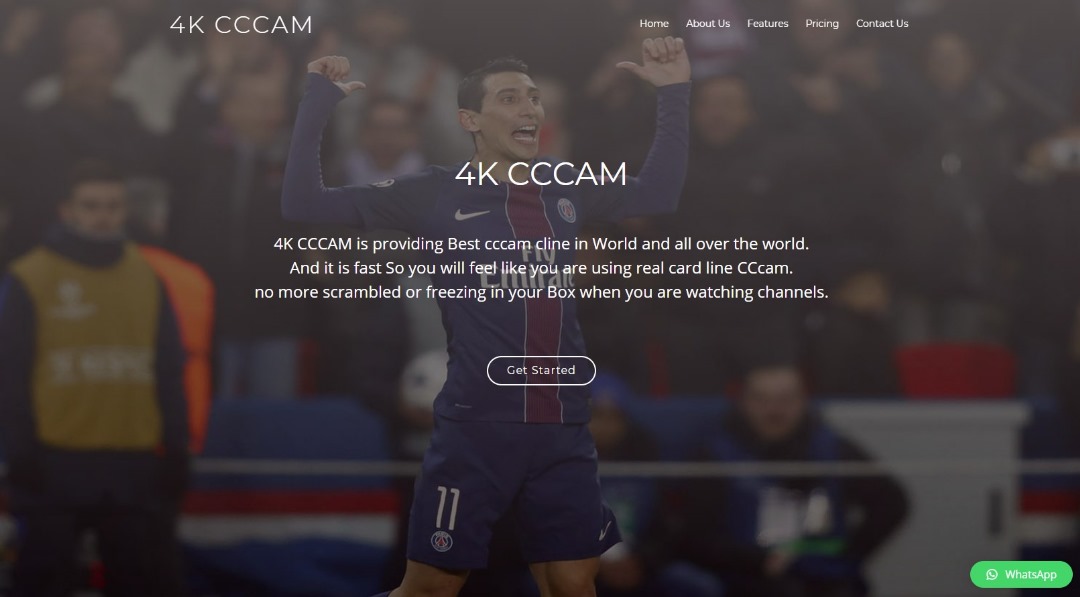
Task: Go to the Home page
Action: pos(654,23)
